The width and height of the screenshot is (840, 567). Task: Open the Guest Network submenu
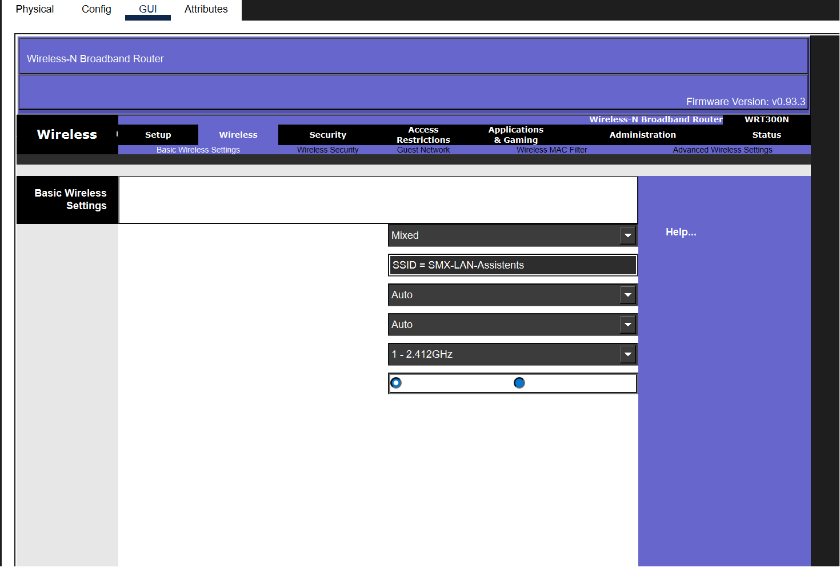pos(423,150)
